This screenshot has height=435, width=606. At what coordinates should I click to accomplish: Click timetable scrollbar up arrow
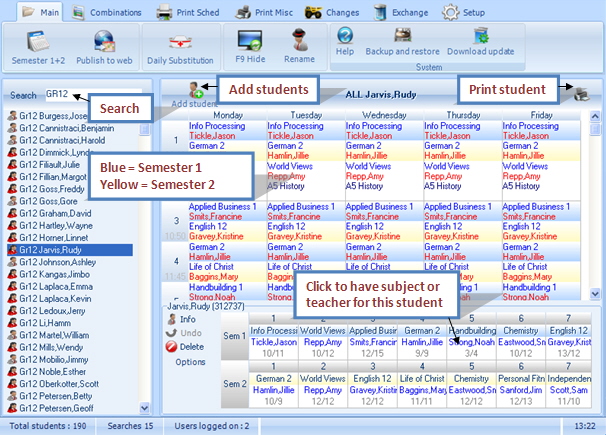(x=595, y=116)
